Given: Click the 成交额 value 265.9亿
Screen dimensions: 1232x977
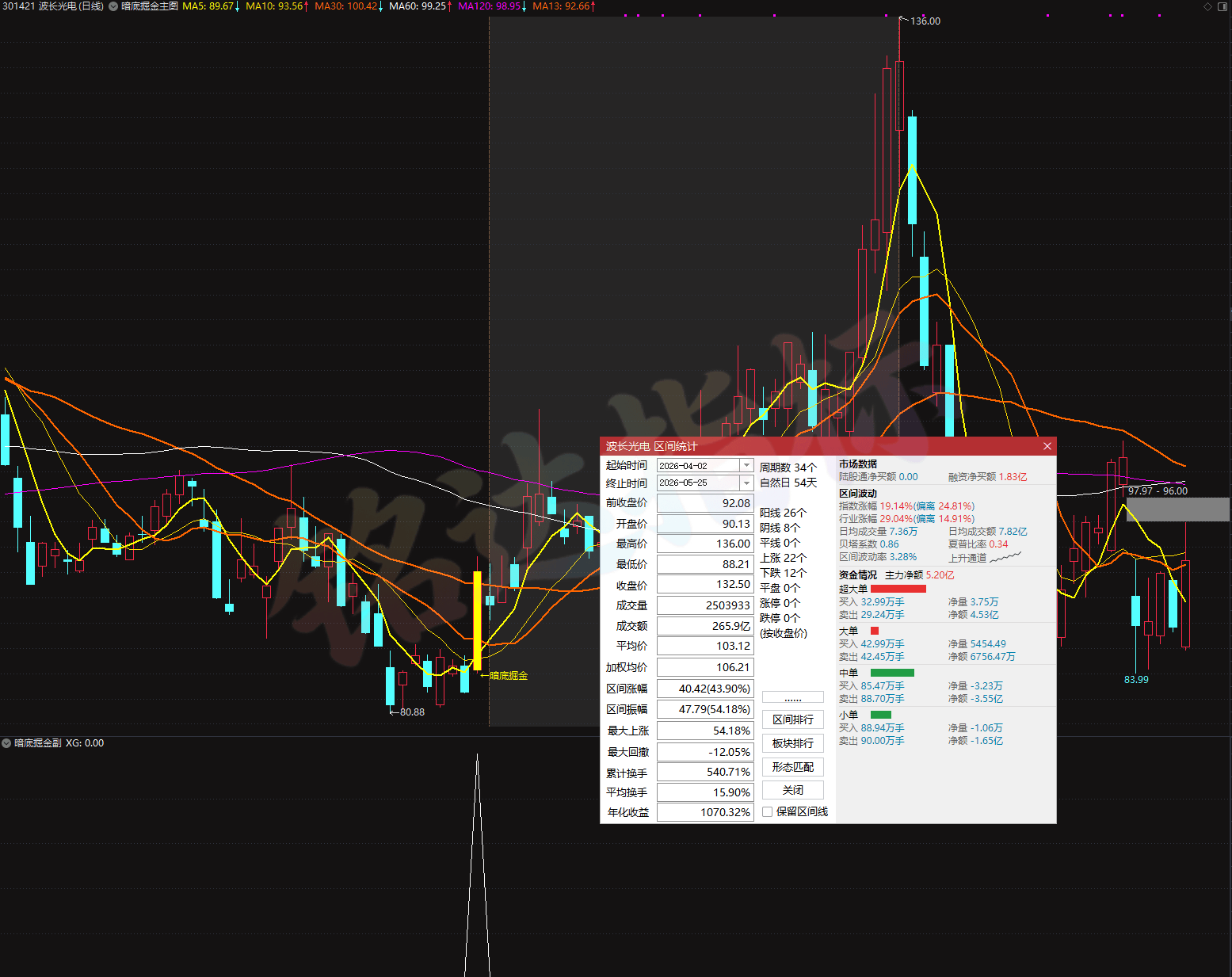Looking at the screenshot, I should coord(705,626).
